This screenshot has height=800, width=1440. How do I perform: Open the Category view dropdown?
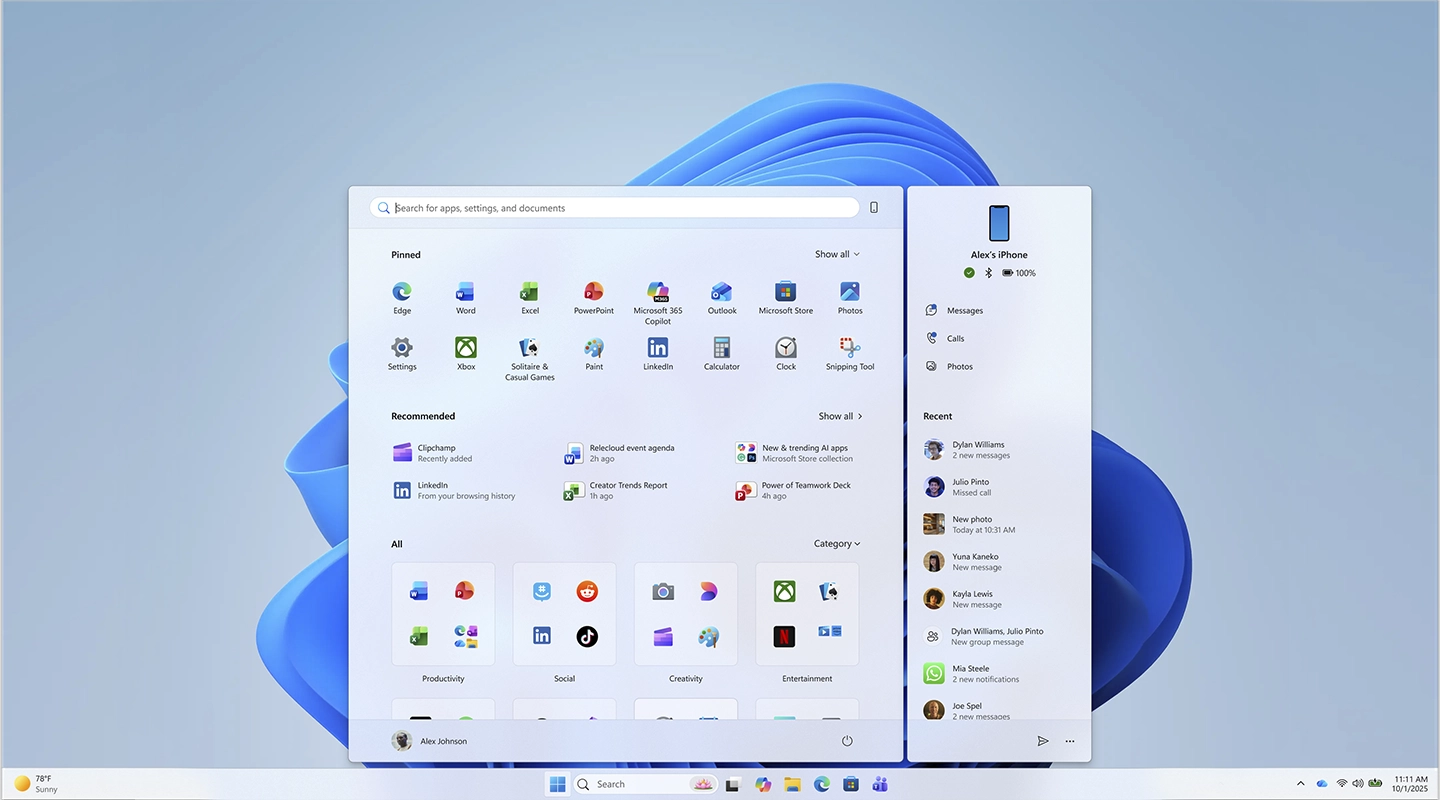click(x=837, y=544)
